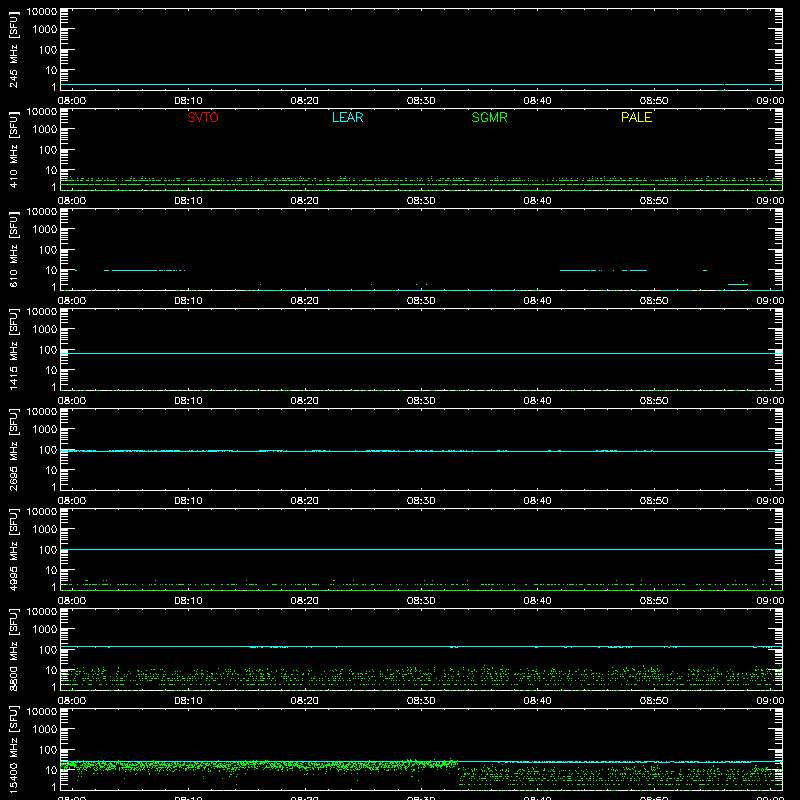Click 100 tick label on 1415 MHz axis
800x800 pixels.
point(48,350)
